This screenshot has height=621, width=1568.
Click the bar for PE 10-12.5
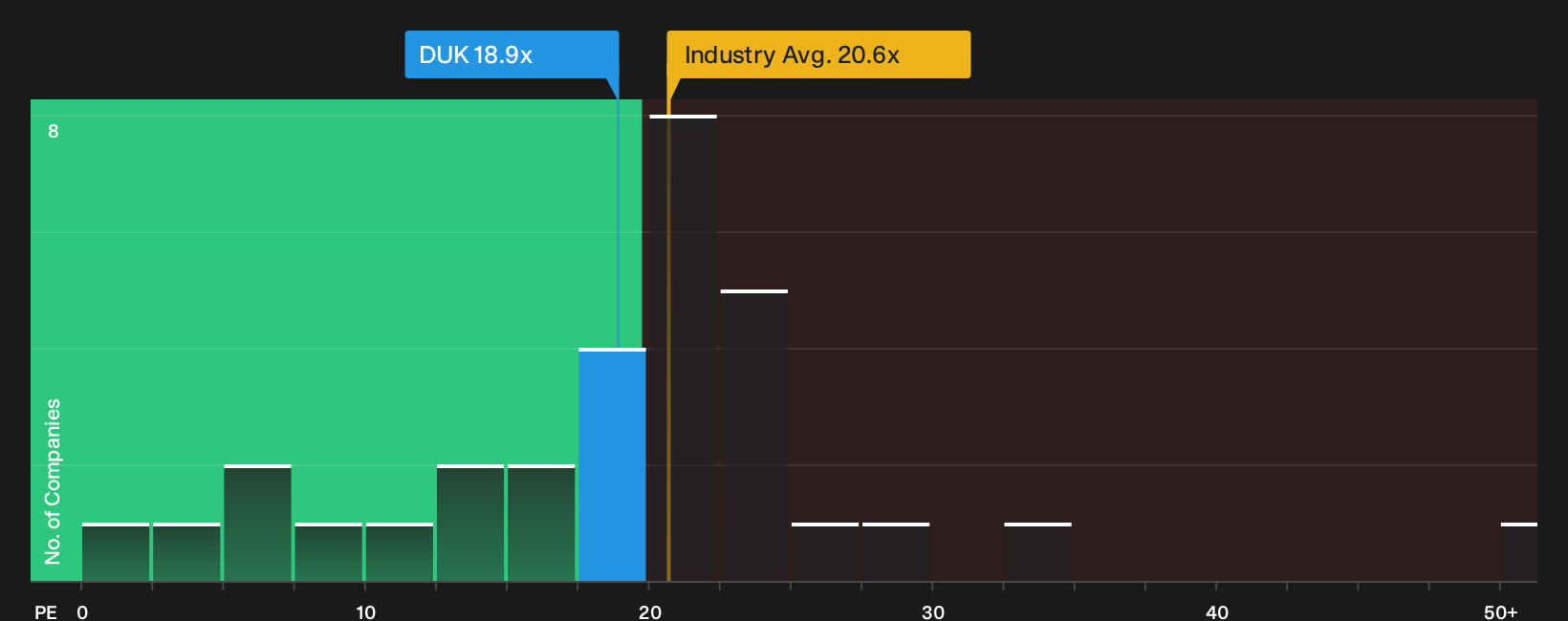point(399,551)
